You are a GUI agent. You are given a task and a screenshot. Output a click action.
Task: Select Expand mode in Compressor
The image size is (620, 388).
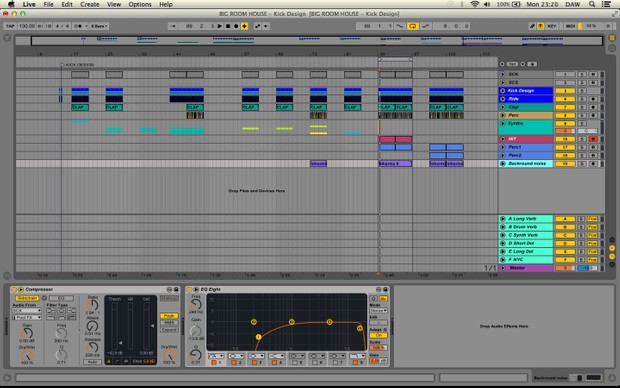click(169, 329)
